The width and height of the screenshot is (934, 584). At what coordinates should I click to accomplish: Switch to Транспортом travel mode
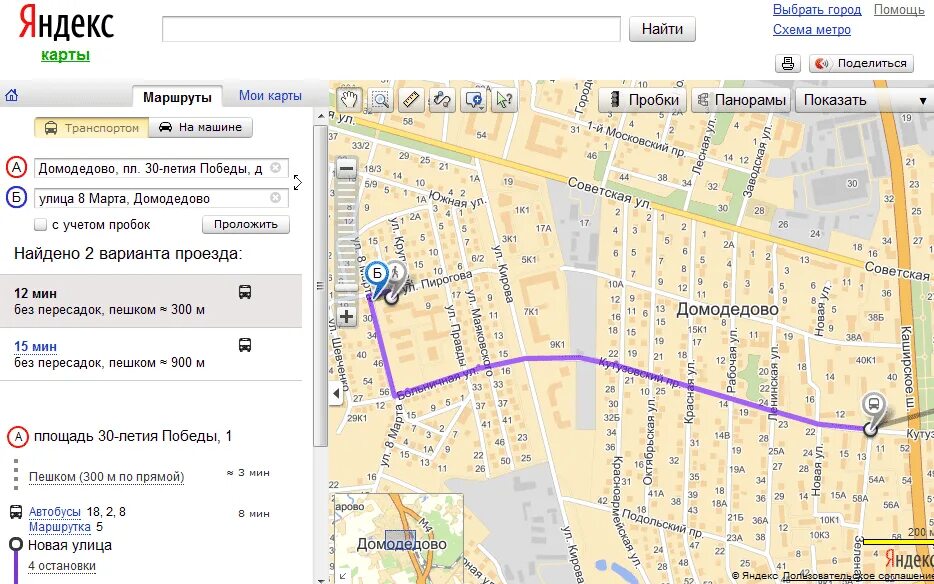click(x=91, y=128)
